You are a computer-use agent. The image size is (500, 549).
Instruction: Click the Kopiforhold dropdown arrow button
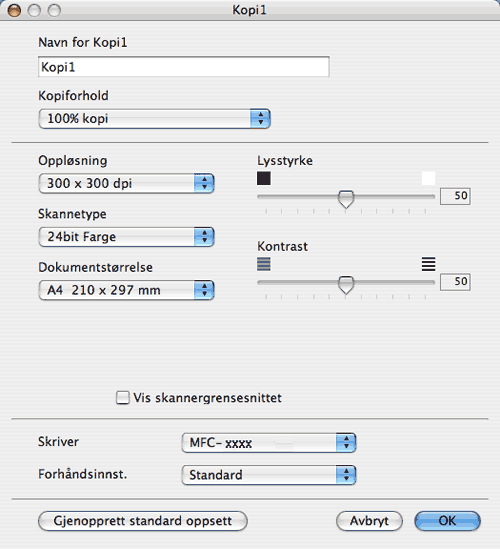(260, 118)
